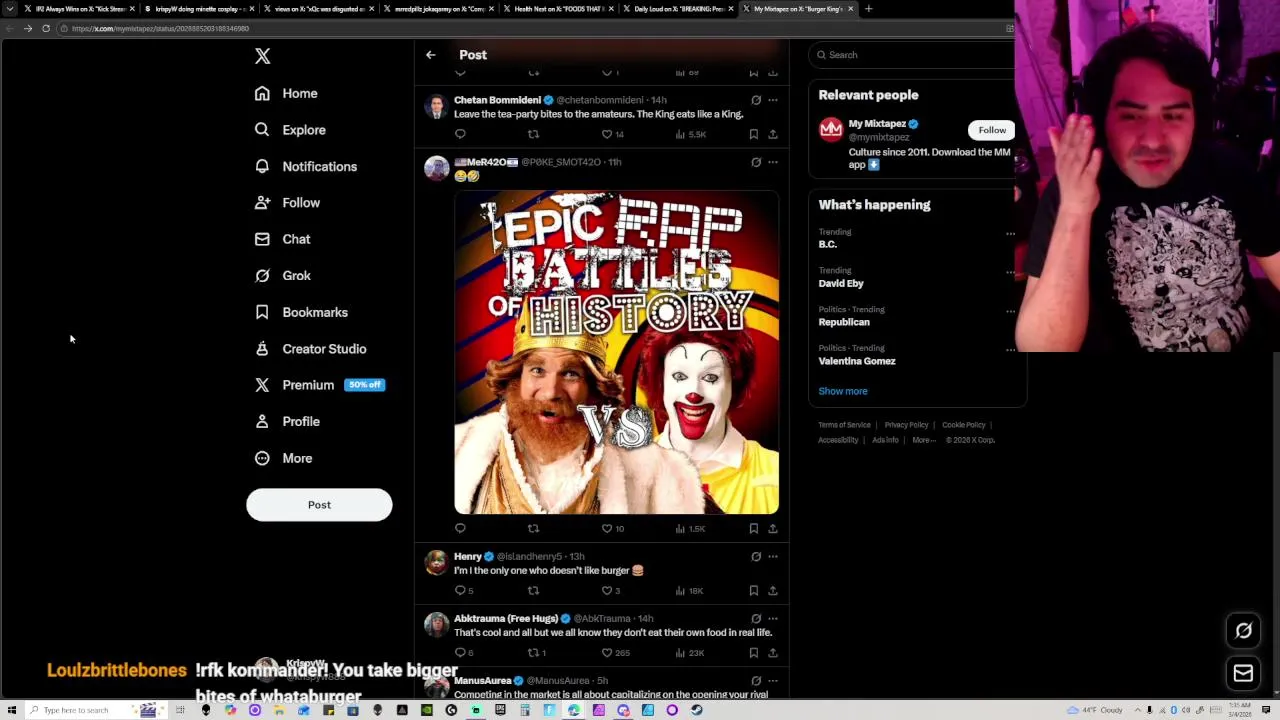Screen dimensions: 1280x720
Task: Open the Valentina Gomez trend
Action: click(x=857, y=356)
